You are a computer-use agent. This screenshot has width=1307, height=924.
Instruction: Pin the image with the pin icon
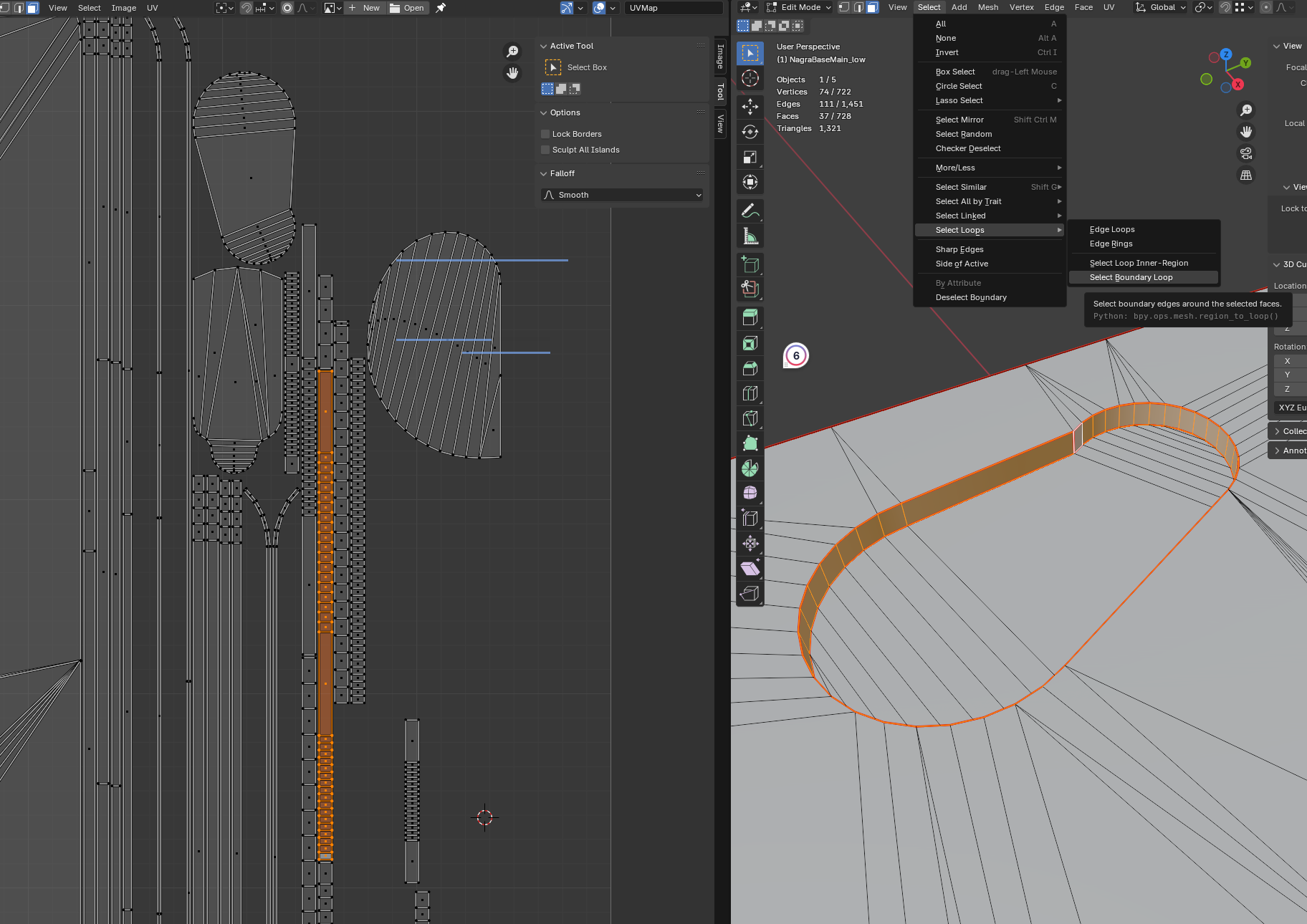(x=441, y=8)
